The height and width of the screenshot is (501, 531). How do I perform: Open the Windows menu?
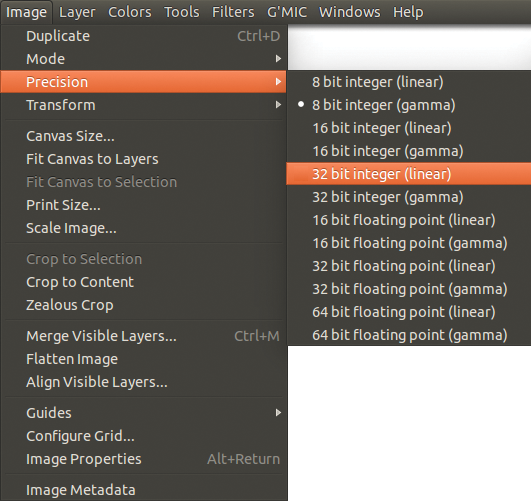[x=349, y=12]
